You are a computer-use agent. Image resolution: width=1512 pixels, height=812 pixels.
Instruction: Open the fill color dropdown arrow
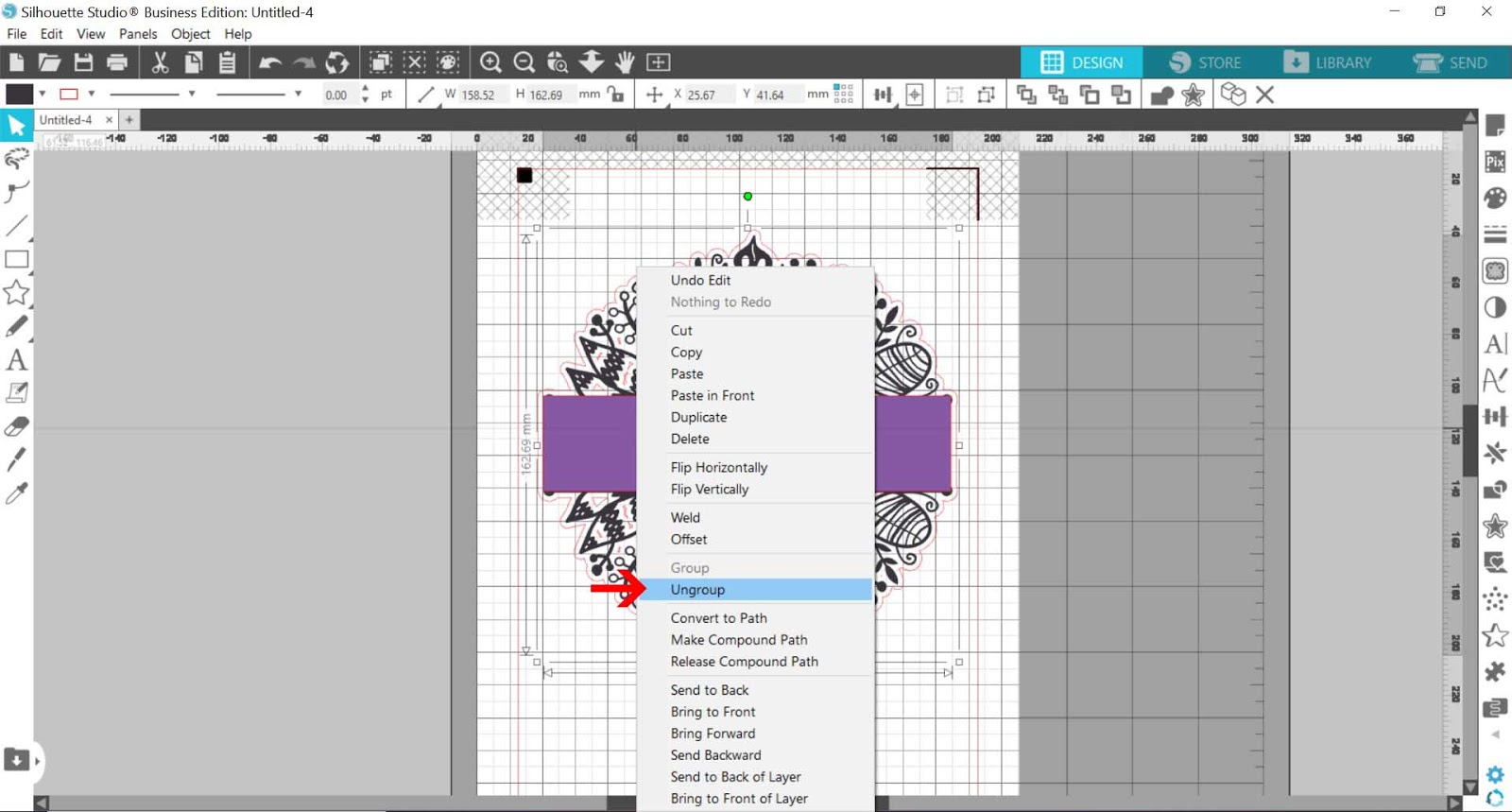tap(42, 94)
